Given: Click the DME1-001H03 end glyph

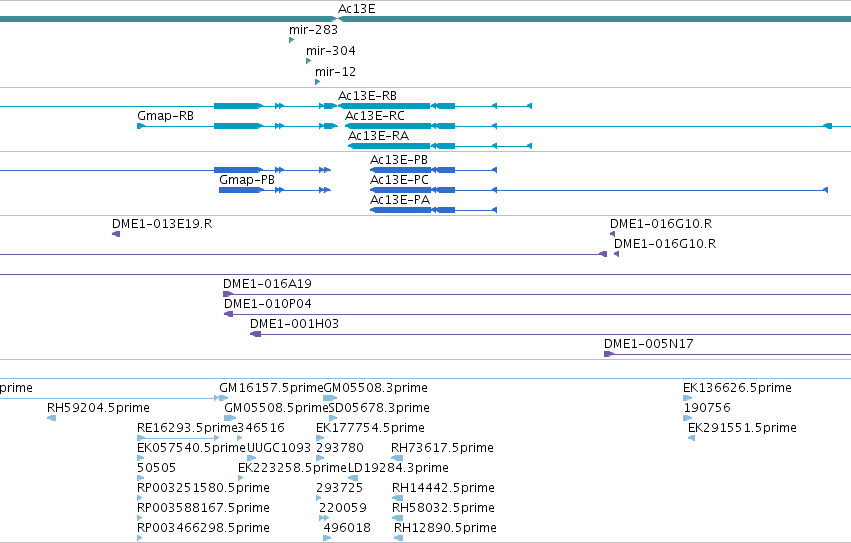Looking at the screenshot, I should [255, 334].
